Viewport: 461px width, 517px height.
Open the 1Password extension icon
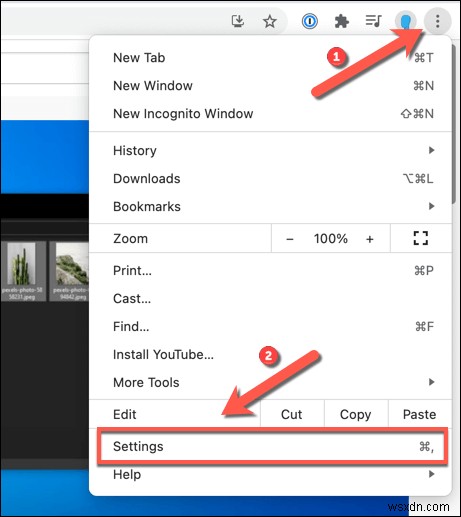pos(309,22)
